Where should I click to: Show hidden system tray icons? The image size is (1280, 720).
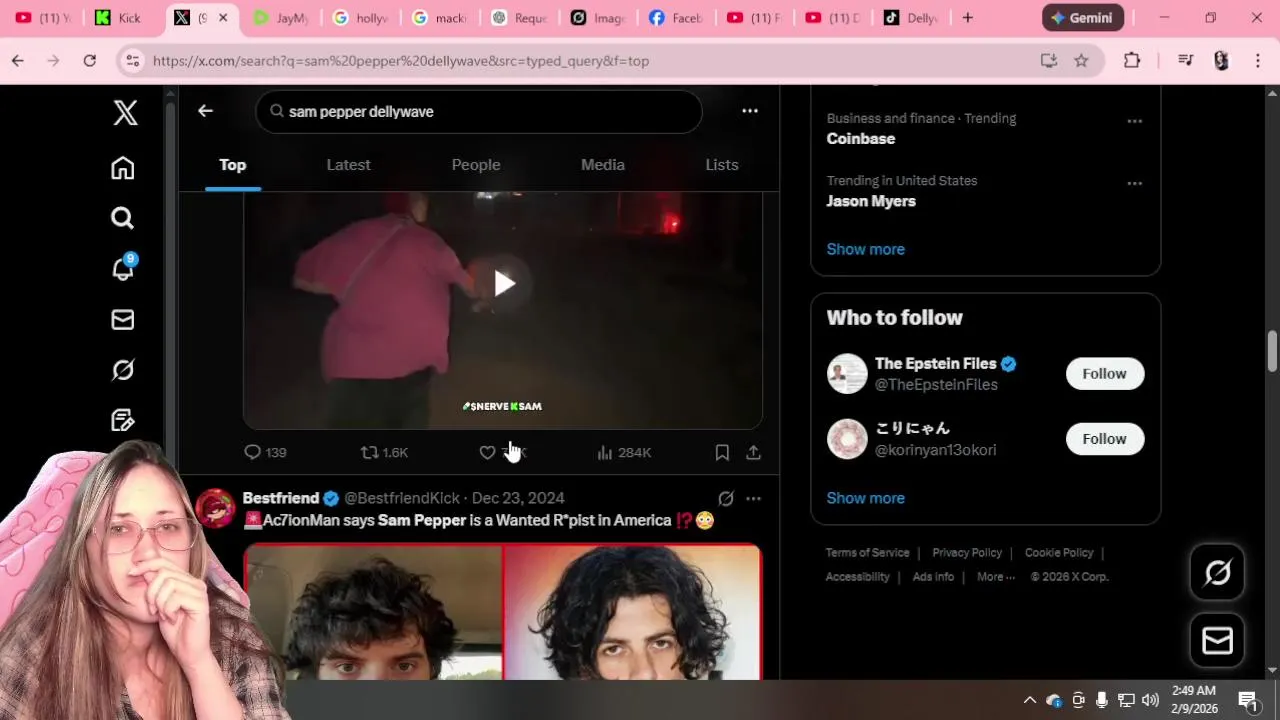pyautogui.click(x=1029, y=700)
